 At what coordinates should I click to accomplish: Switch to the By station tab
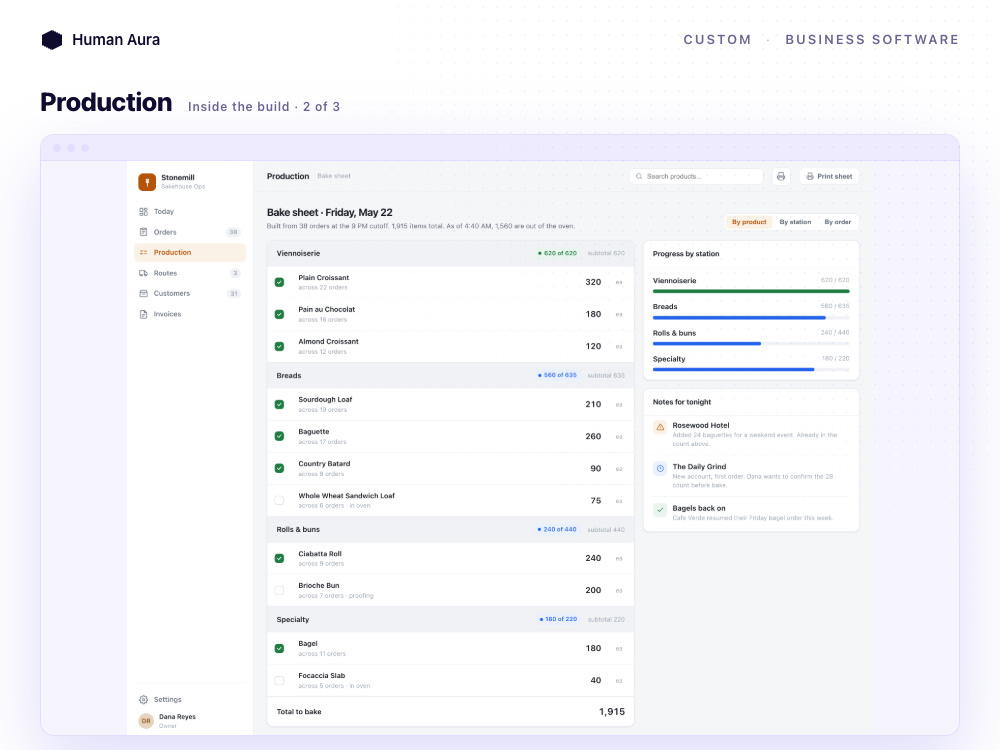coord(795,222)
